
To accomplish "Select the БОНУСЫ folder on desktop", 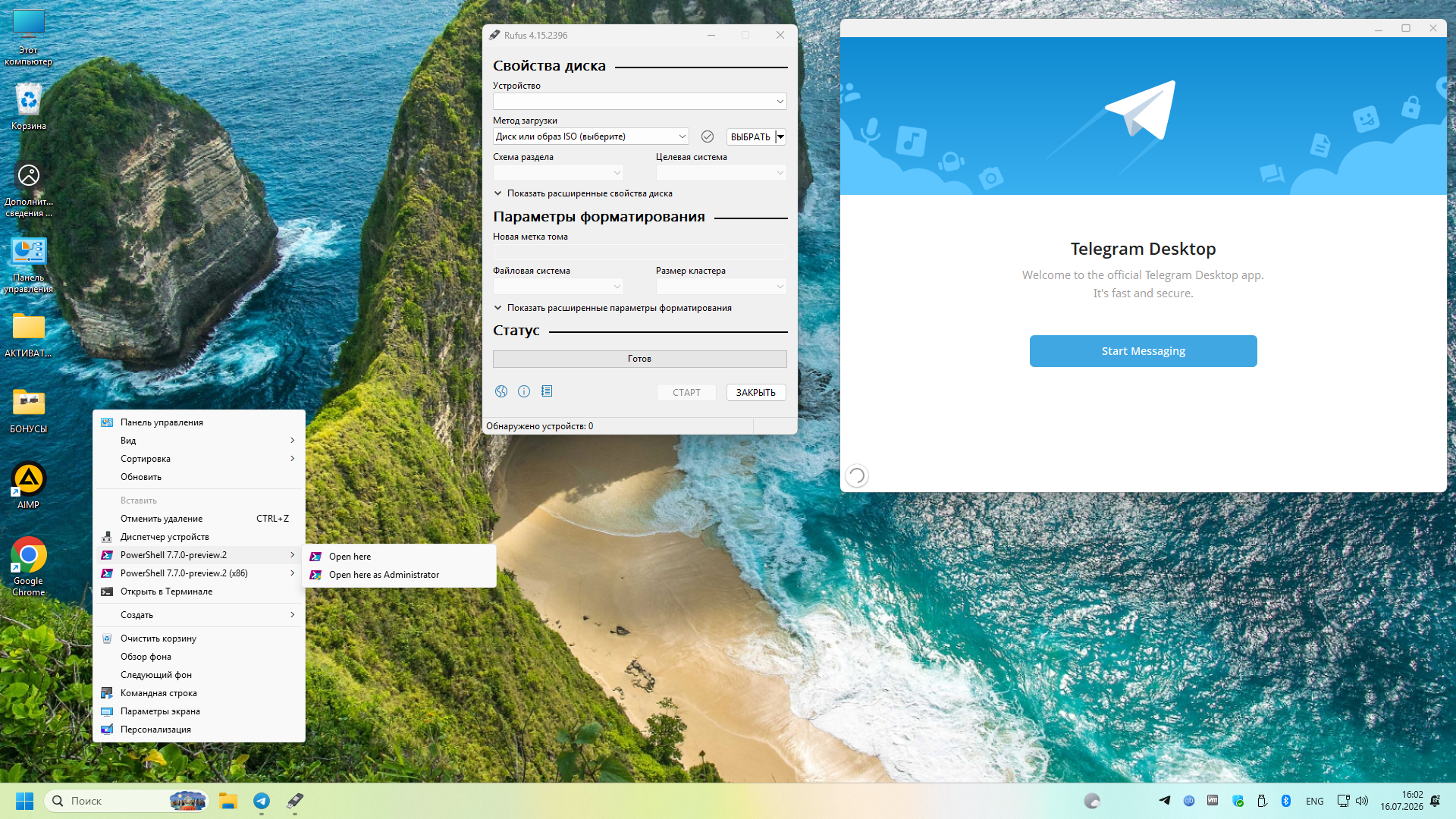I will click(29, 410).
